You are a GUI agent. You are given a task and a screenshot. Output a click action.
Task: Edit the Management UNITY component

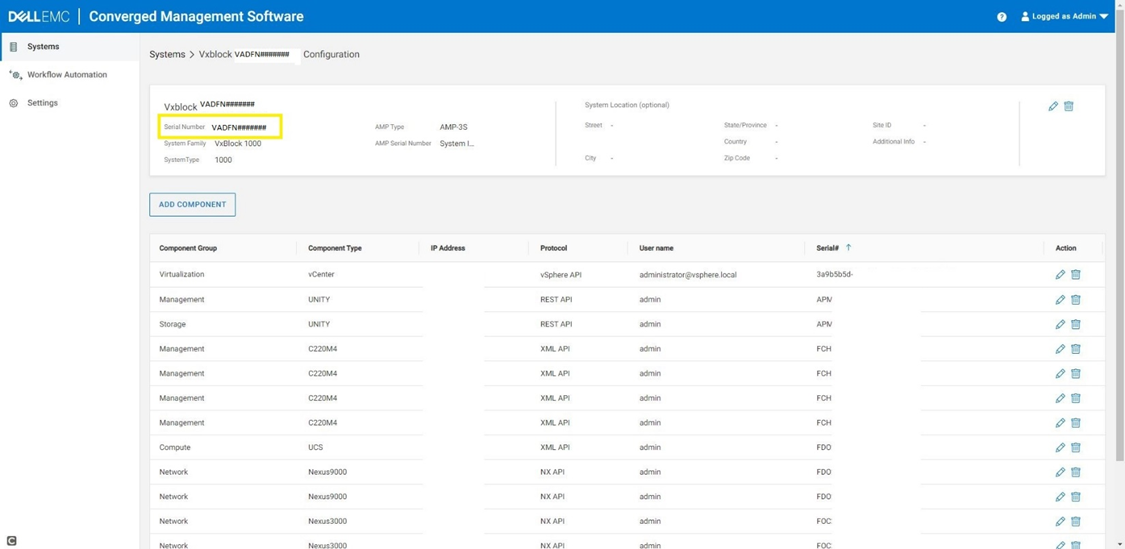click(1060, 300)
